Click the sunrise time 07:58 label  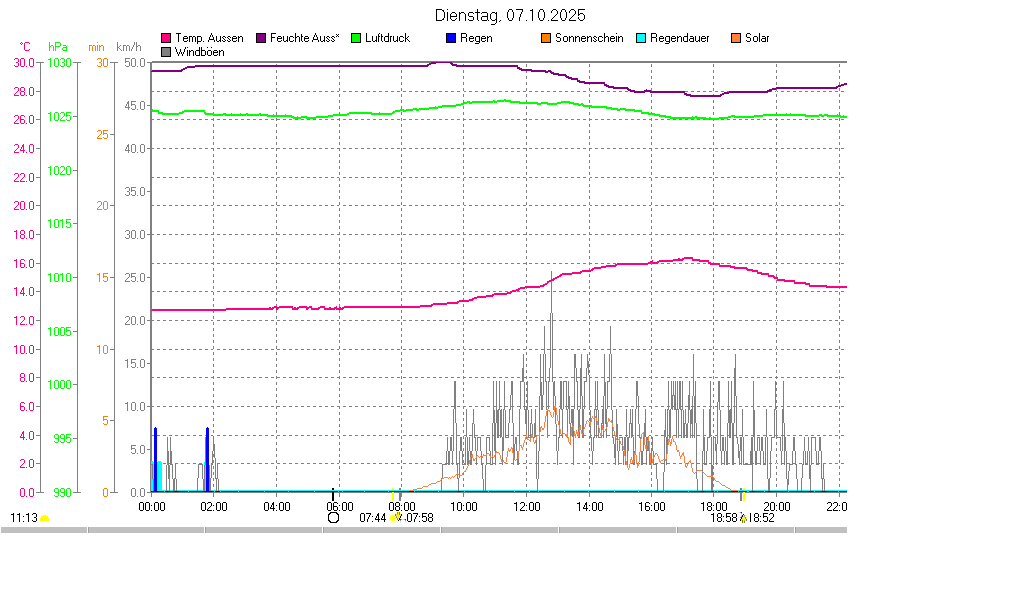coord(420,518)
